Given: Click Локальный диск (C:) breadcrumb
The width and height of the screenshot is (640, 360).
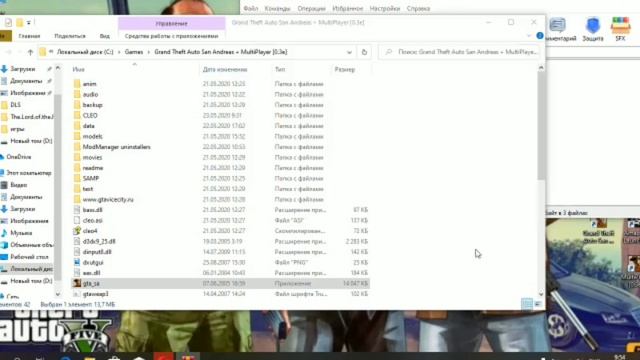Looking at the screenshot, I should (x=85, y=52).
